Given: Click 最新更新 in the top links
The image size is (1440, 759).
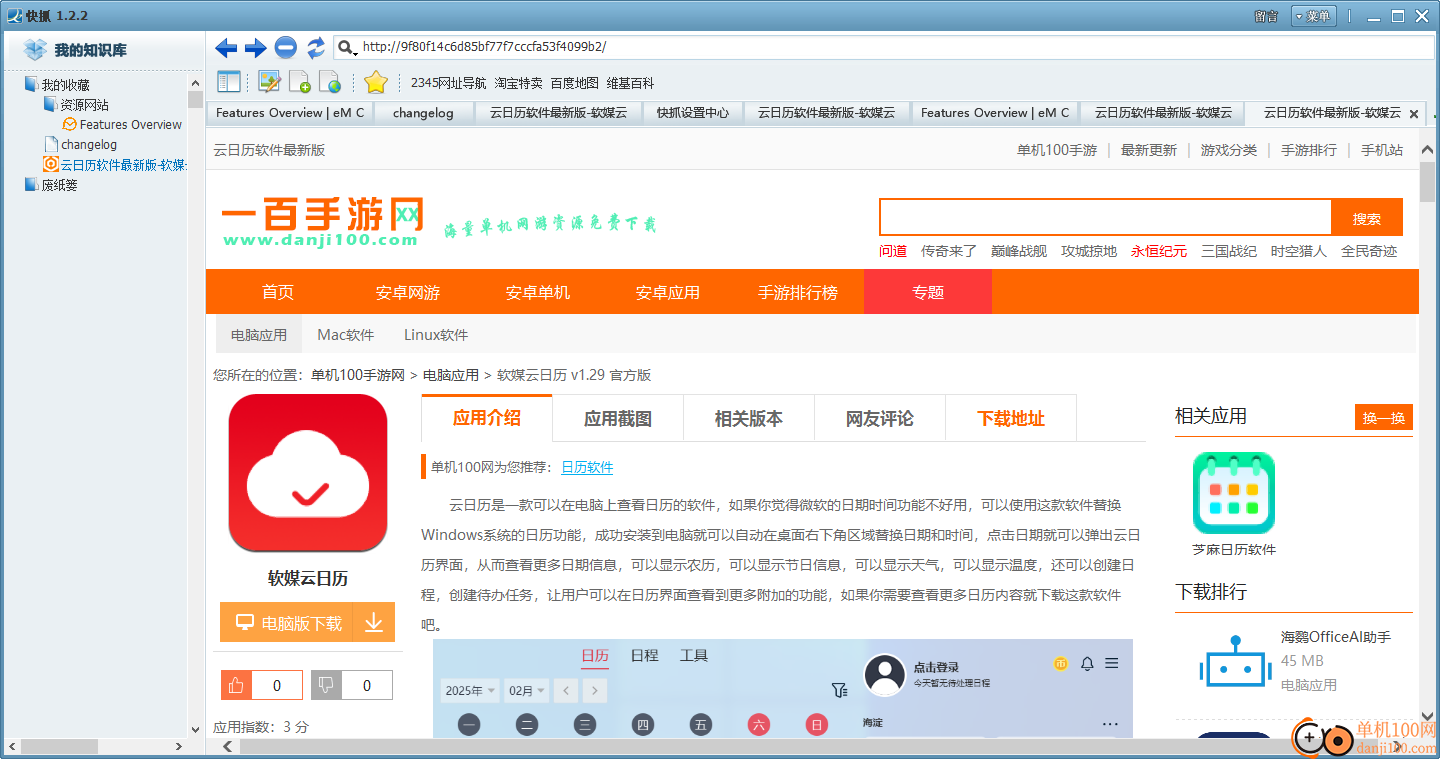Looking at the screenshot, I should [1149, 150].
